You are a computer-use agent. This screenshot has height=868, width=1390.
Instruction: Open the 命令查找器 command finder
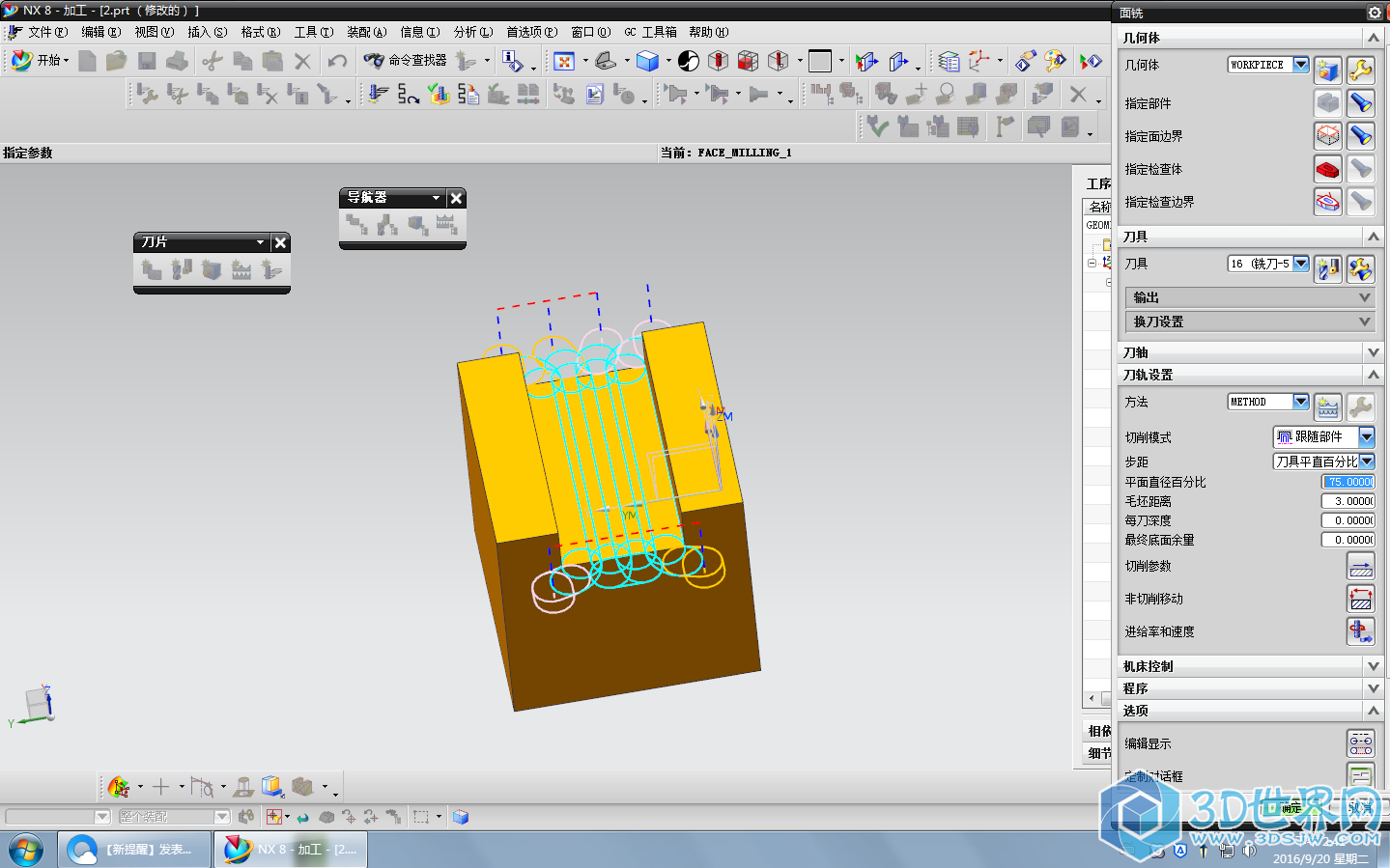click(406, 60)
